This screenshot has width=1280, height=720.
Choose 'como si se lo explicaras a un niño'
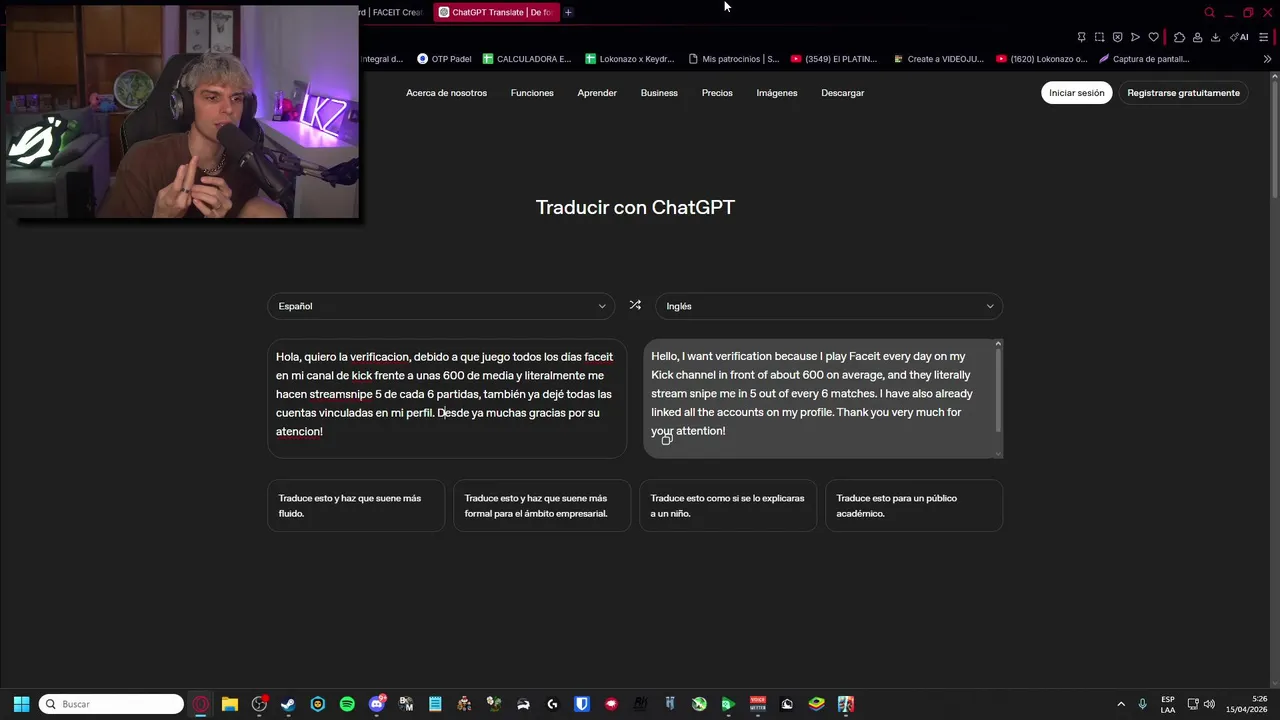(728, 505)
